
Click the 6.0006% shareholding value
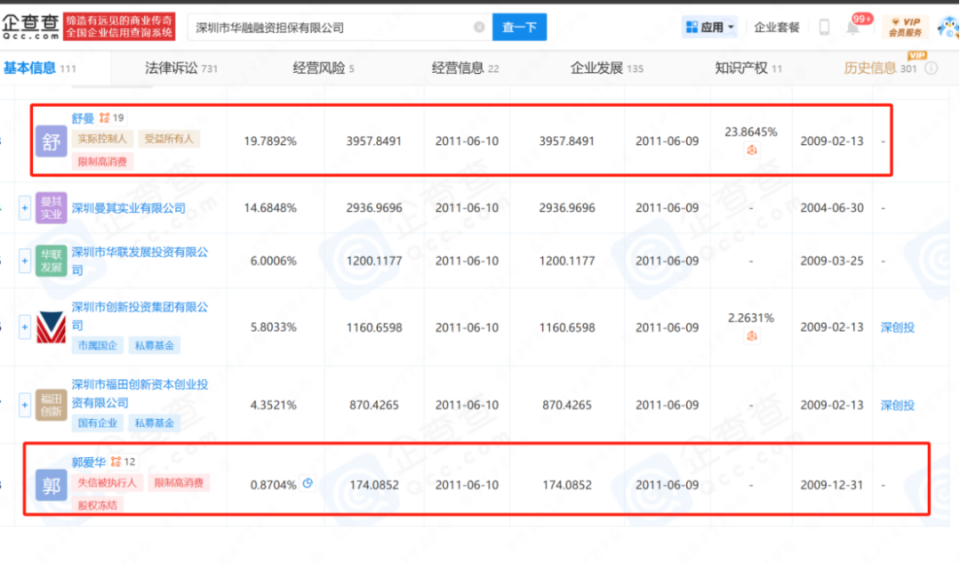(273, 261)
